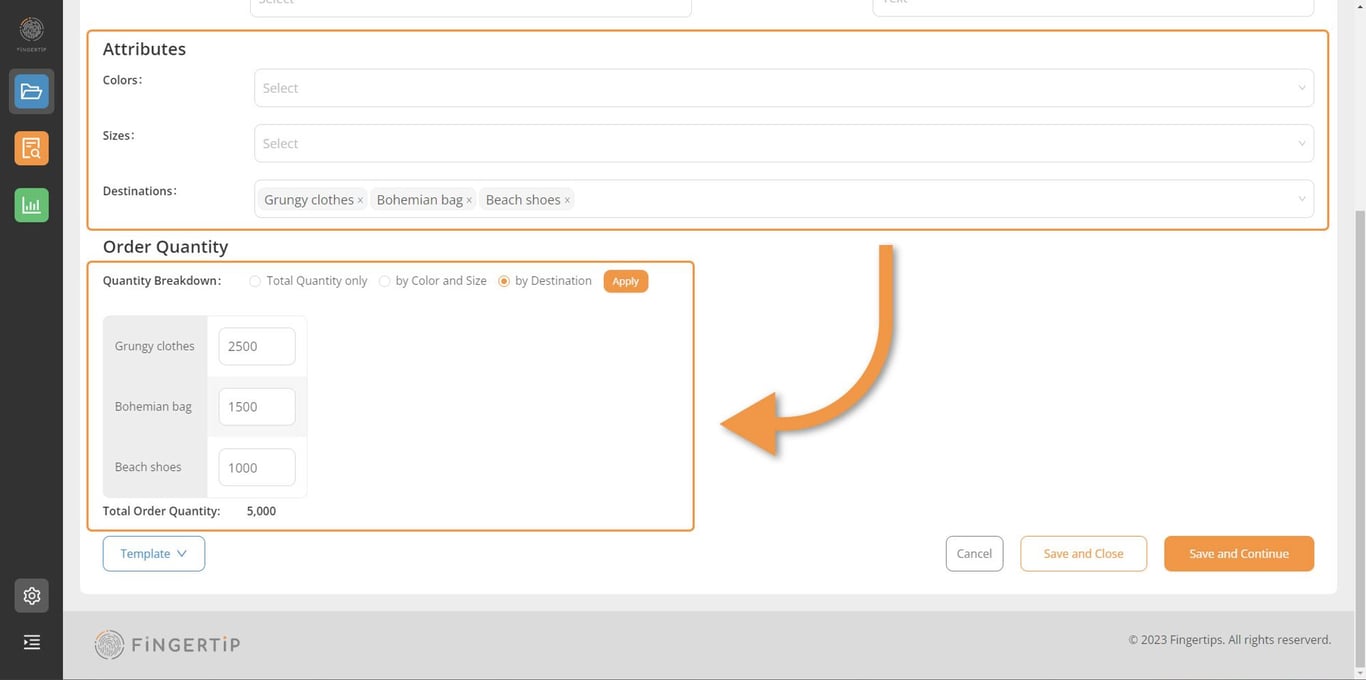Remove the Grungy clothes destination tag

(x=360, y=200)
